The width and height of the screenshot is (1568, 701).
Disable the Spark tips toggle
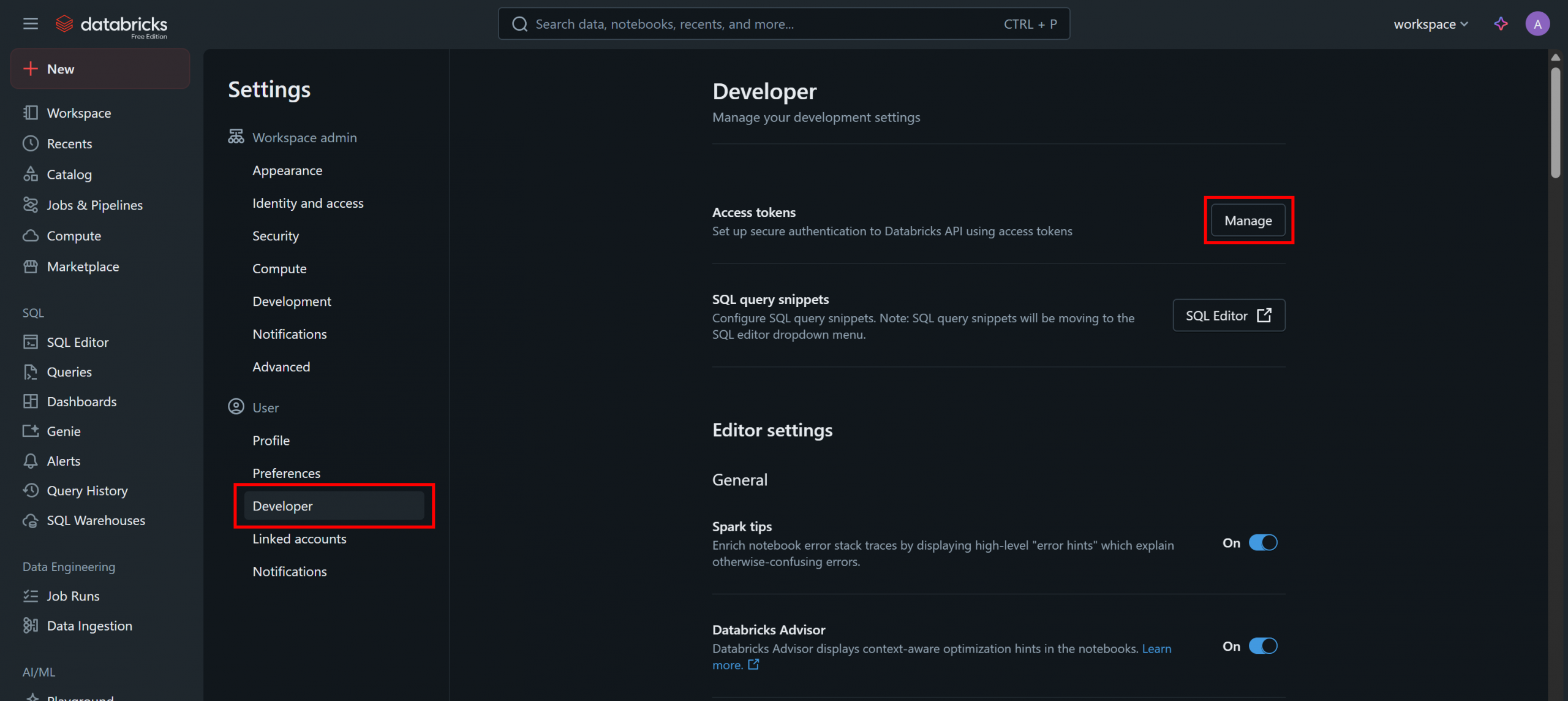point(1264,542)
